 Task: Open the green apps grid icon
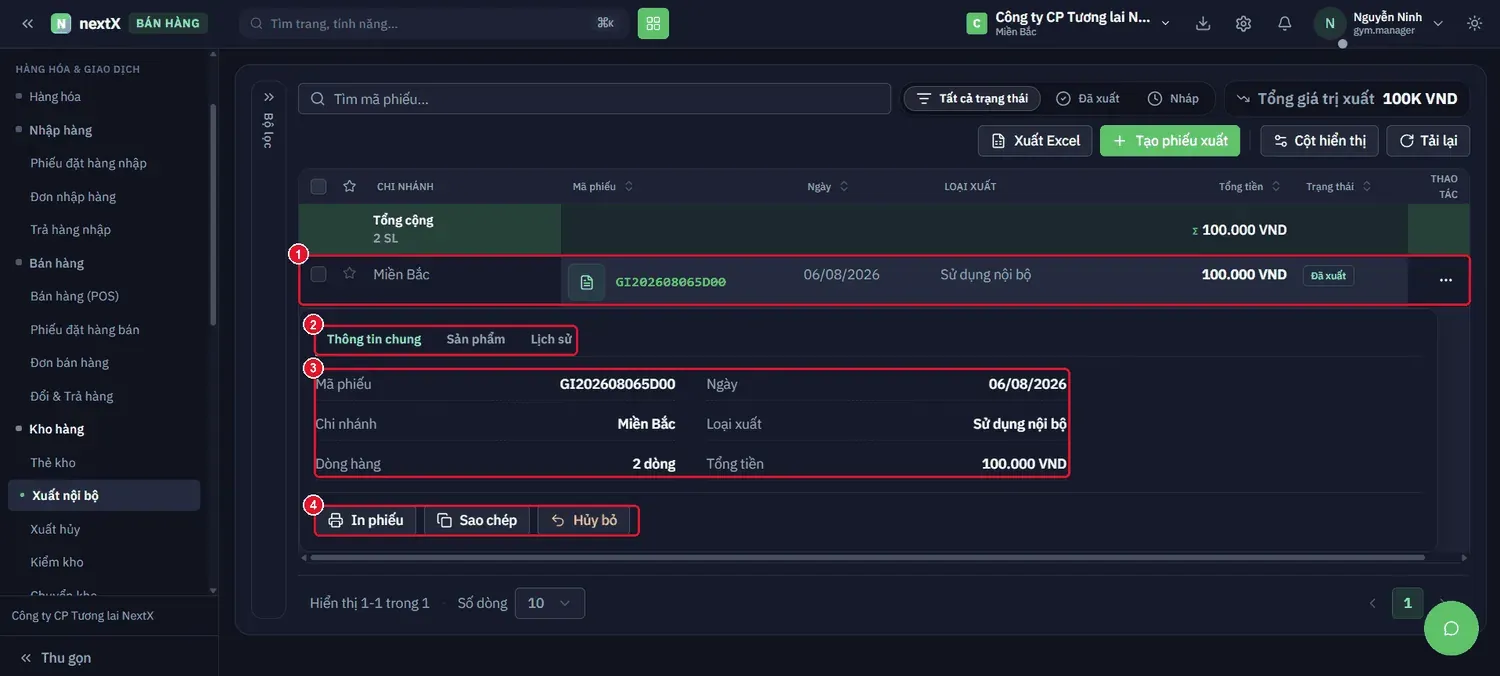point(653,23)
